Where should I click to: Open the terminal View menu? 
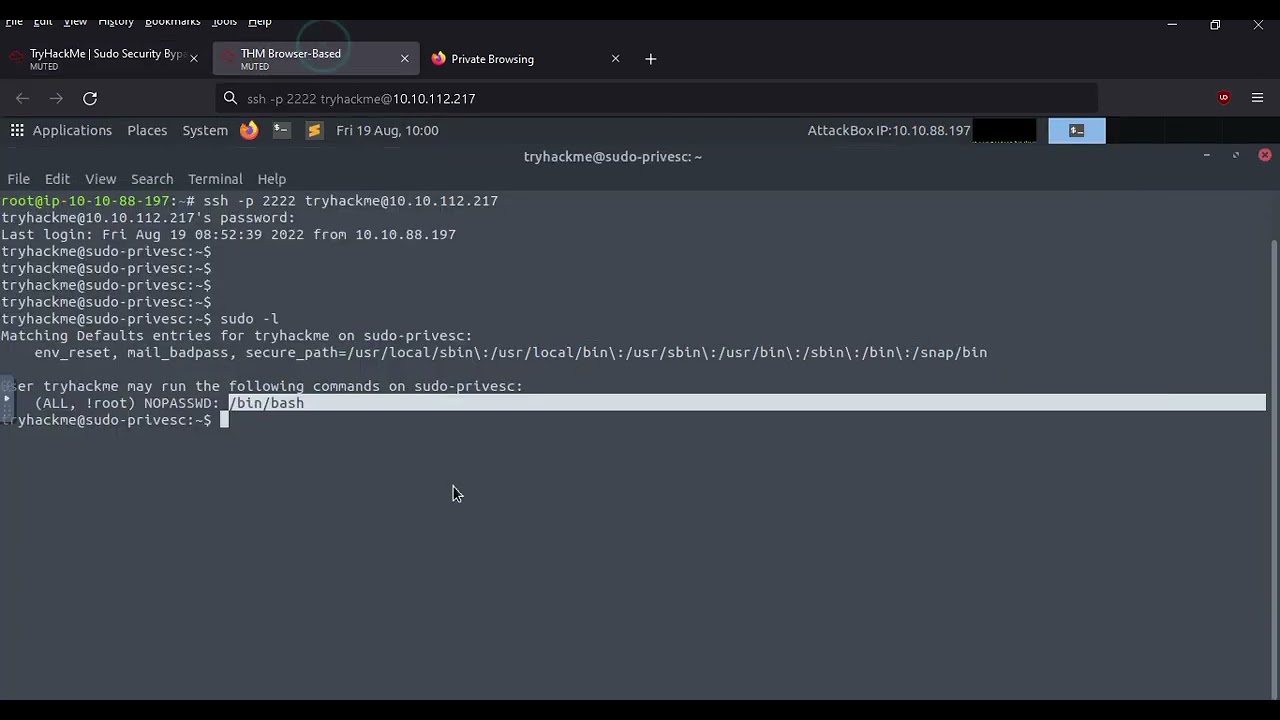[100, 179]
